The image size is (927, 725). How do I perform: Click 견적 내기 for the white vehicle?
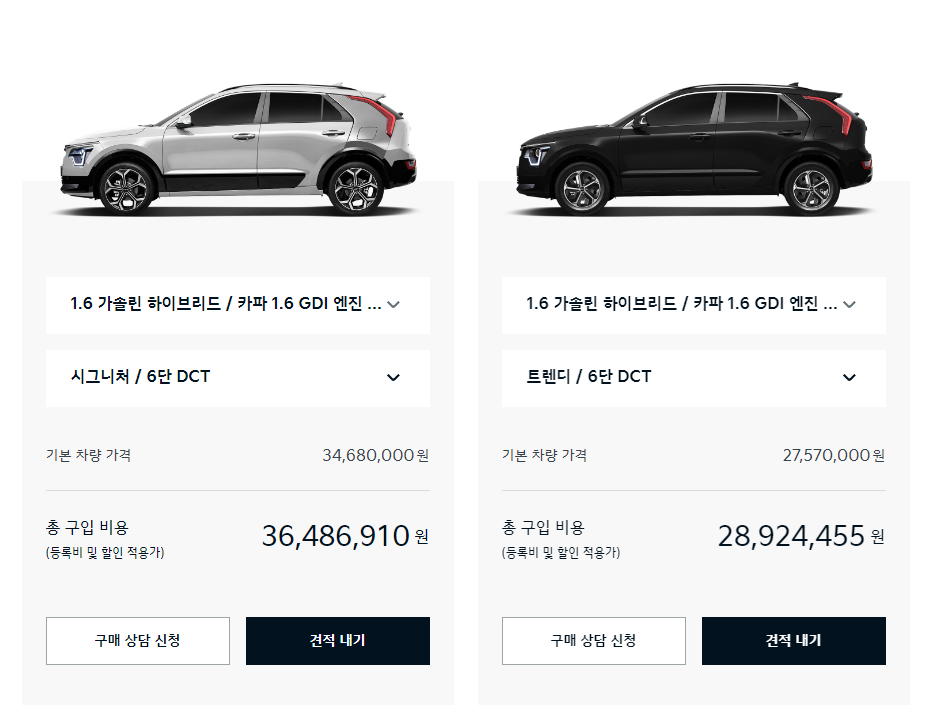(337, 641)
